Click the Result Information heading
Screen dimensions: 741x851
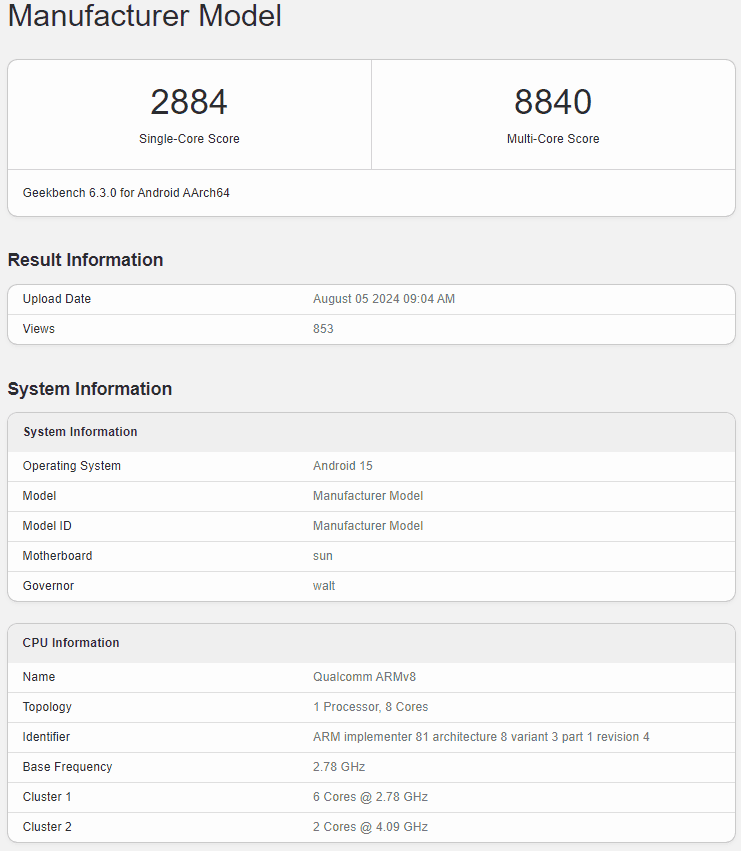pyautogui.click(x=85, y=260)
